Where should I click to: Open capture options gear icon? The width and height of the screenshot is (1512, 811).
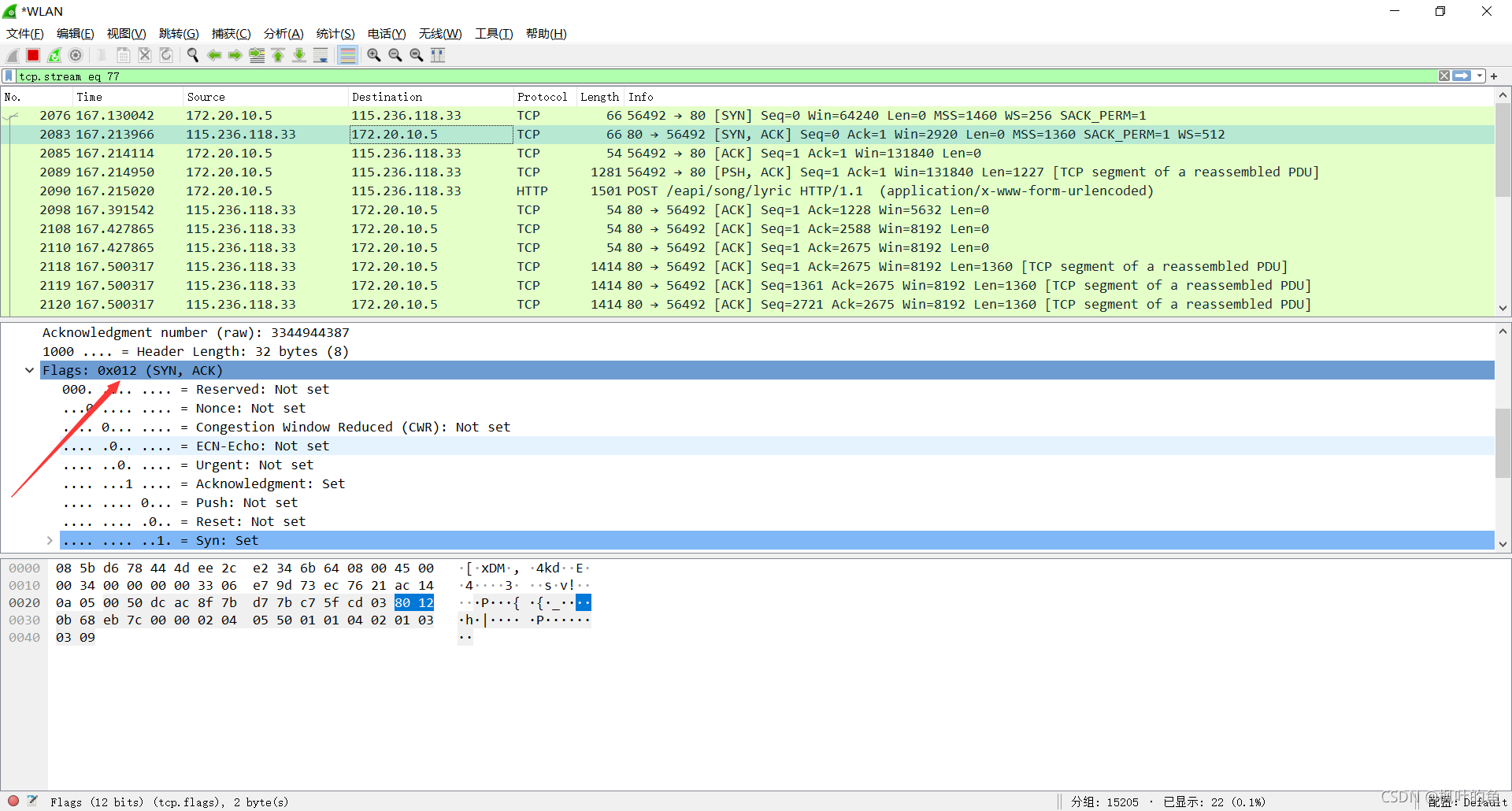pos(76,55)
